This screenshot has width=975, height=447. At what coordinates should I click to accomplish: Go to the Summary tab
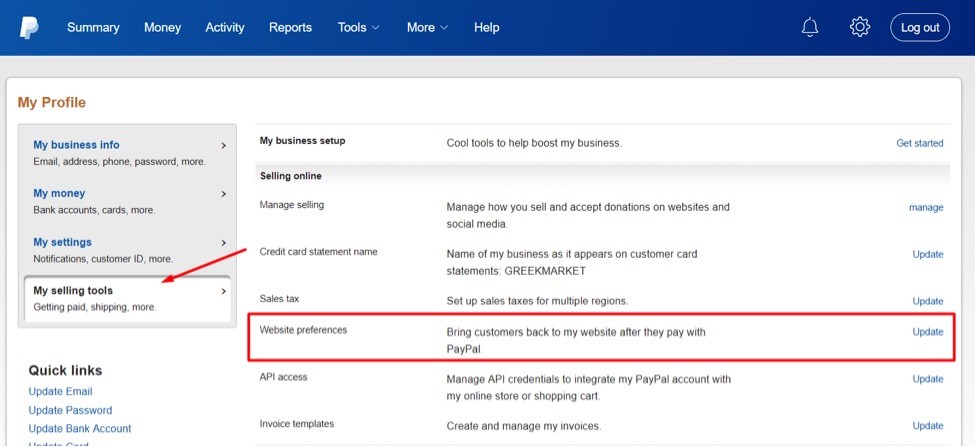click(93, 27)
